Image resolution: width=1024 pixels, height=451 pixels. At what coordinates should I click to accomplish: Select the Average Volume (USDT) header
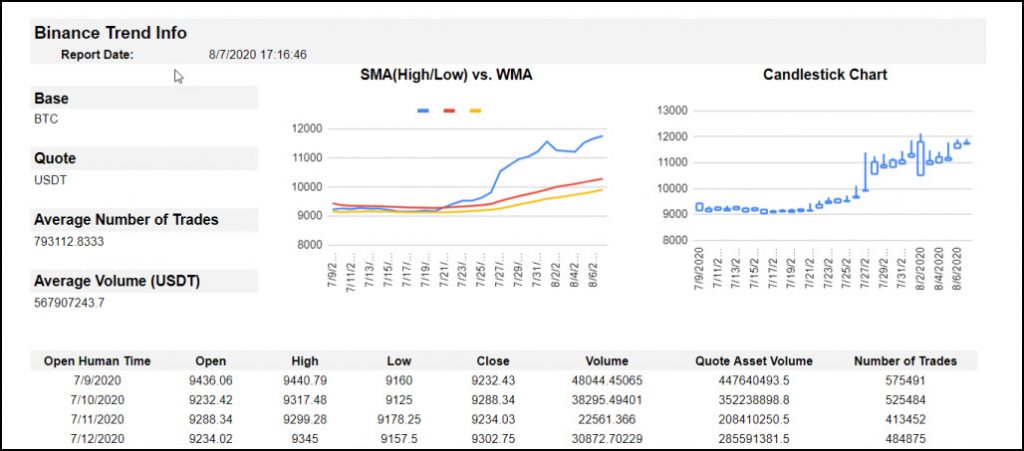pyautogui.click(x=144, y=281)
